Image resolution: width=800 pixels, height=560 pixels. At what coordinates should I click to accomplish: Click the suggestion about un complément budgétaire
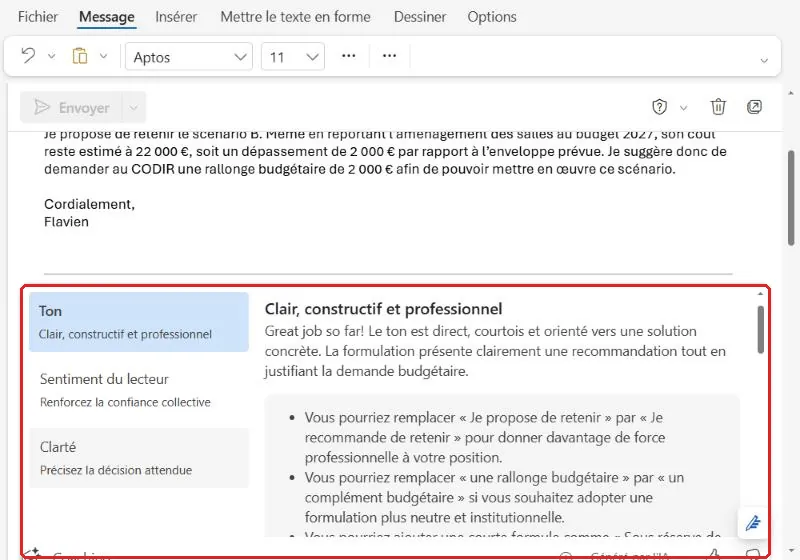[x=494, y=497]
